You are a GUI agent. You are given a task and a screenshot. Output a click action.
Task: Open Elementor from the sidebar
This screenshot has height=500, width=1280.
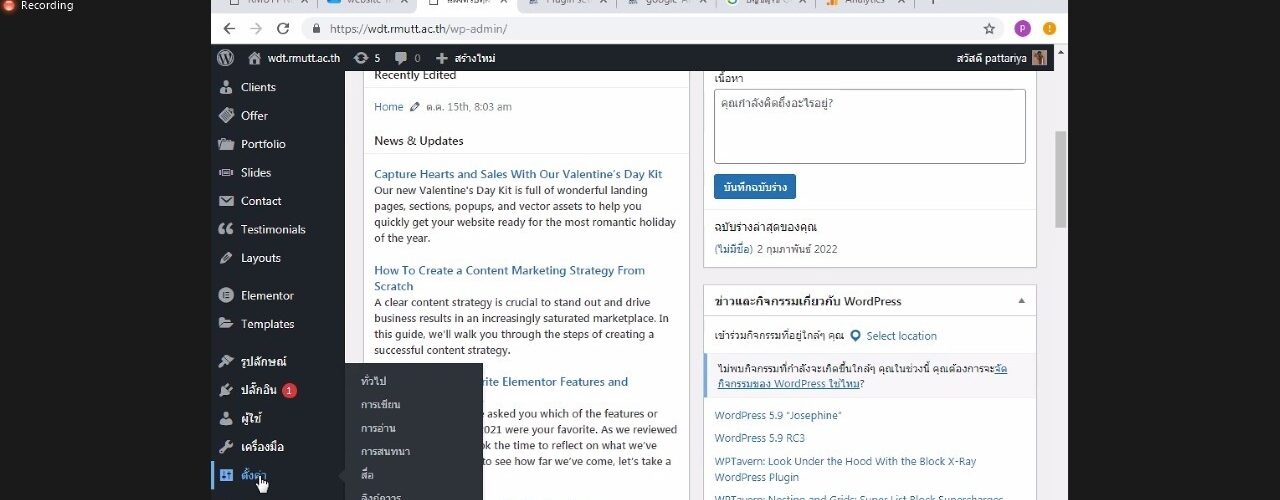click(x=267, y=295)
